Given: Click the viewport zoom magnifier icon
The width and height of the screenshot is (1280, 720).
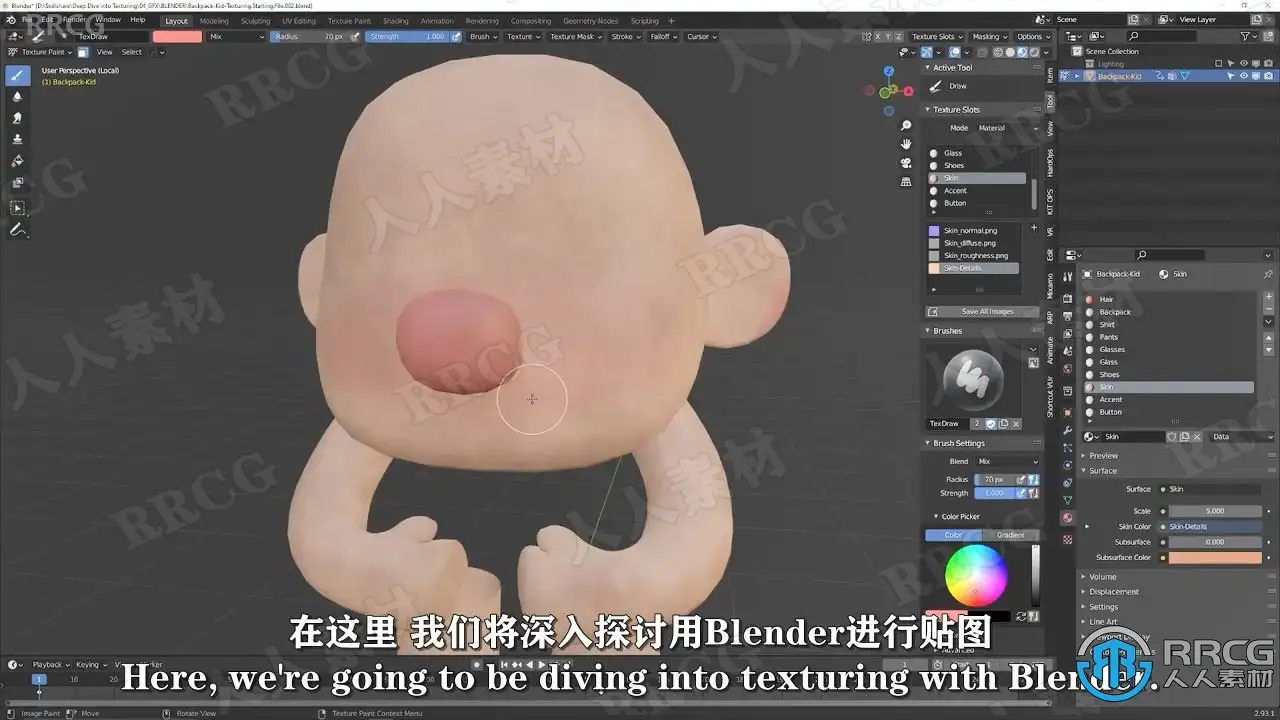Looking at the screenshot, I should click(x=906, y=126).
